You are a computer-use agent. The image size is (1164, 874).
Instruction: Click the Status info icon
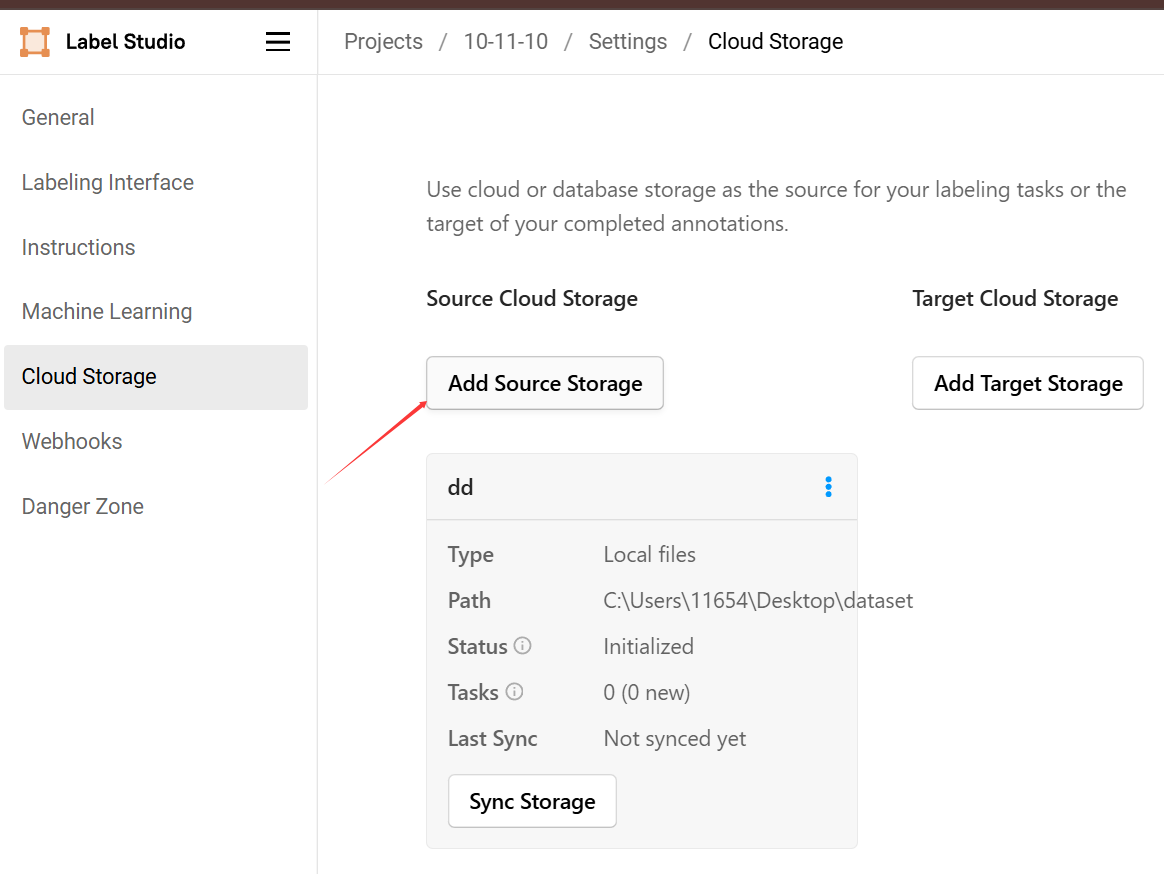click(523, 646)
